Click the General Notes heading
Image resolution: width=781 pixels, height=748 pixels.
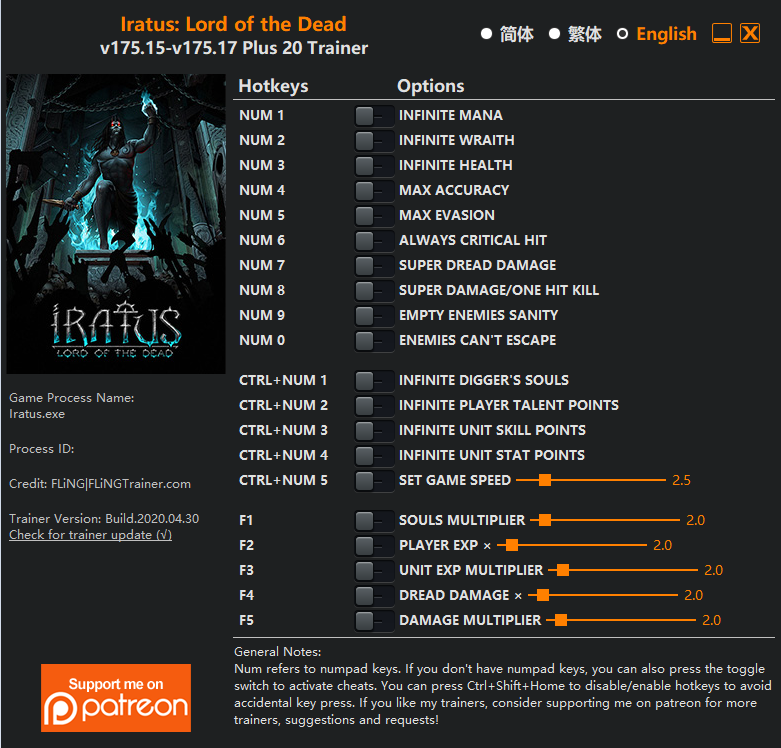(277, 652)
